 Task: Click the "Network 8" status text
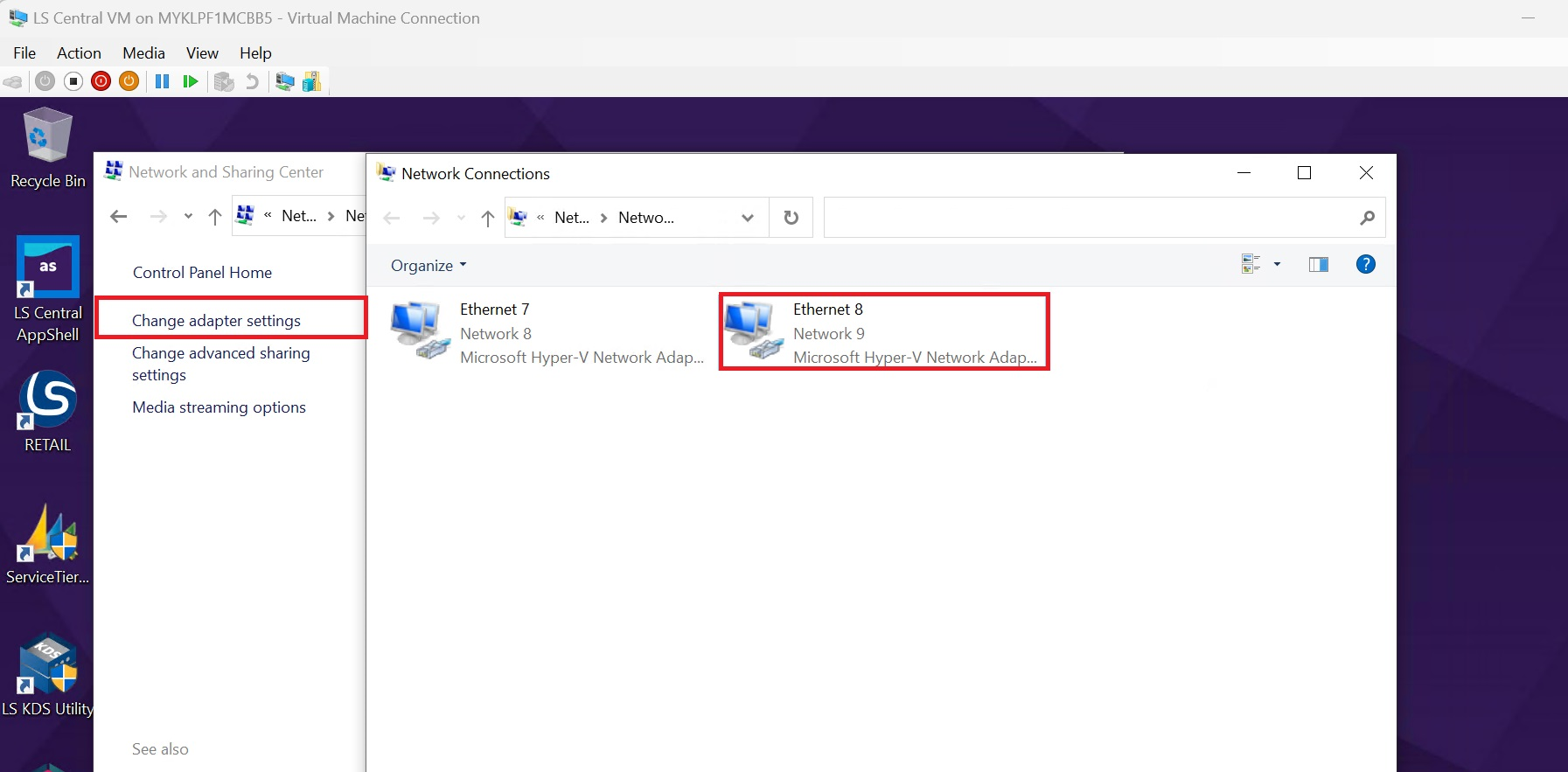click(x=496, y=334)
